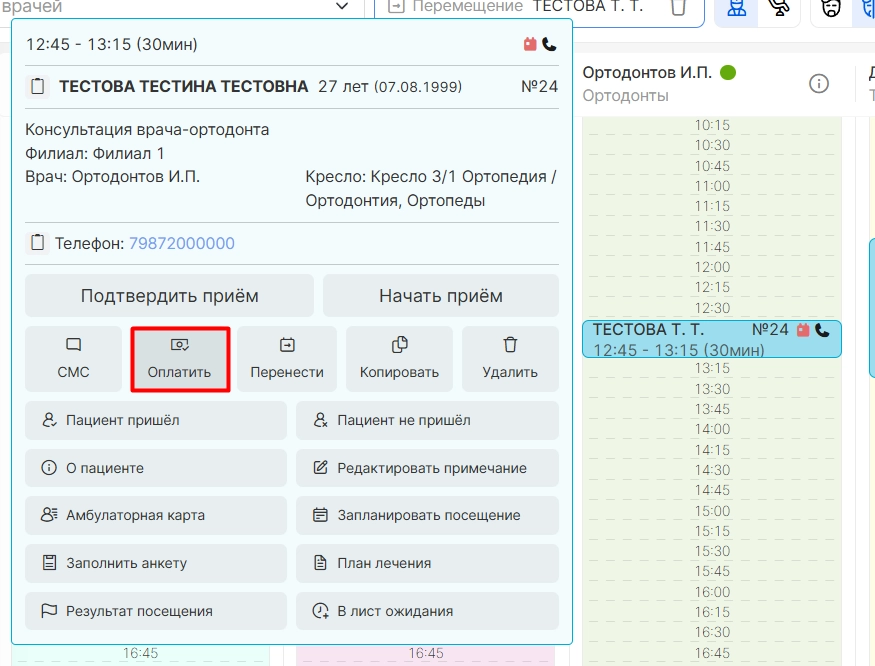Viewport: 875px width, 666px height.
Task: Choose Запланировать посещение
Action: tap(427, 515)
